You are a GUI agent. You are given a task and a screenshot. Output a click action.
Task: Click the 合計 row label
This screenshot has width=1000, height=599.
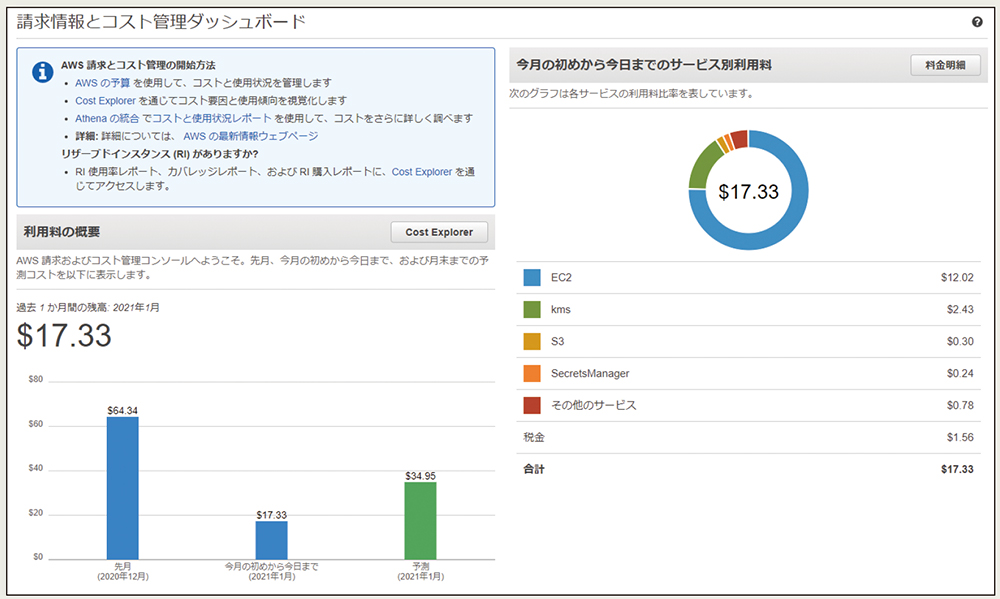point(534,469)
